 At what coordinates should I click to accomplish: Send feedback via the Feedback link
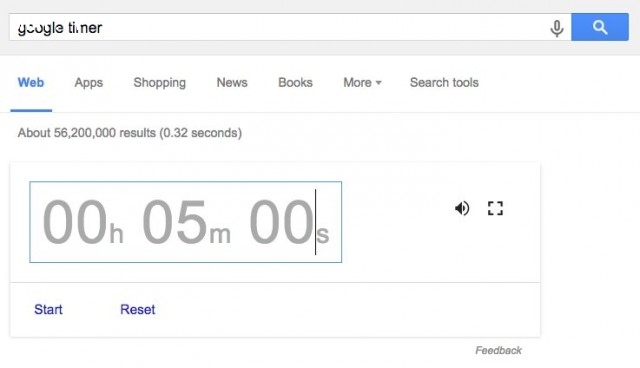coord(498,350)
